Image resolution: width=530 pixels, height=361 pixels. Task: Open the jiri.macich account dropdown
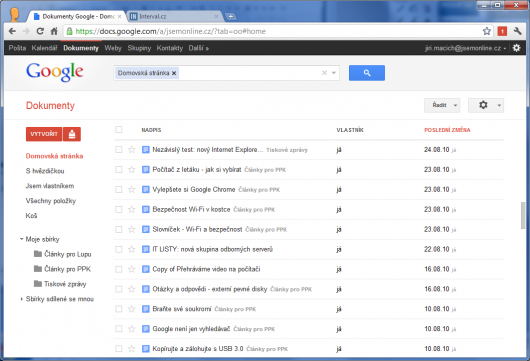tap(465, 48)
